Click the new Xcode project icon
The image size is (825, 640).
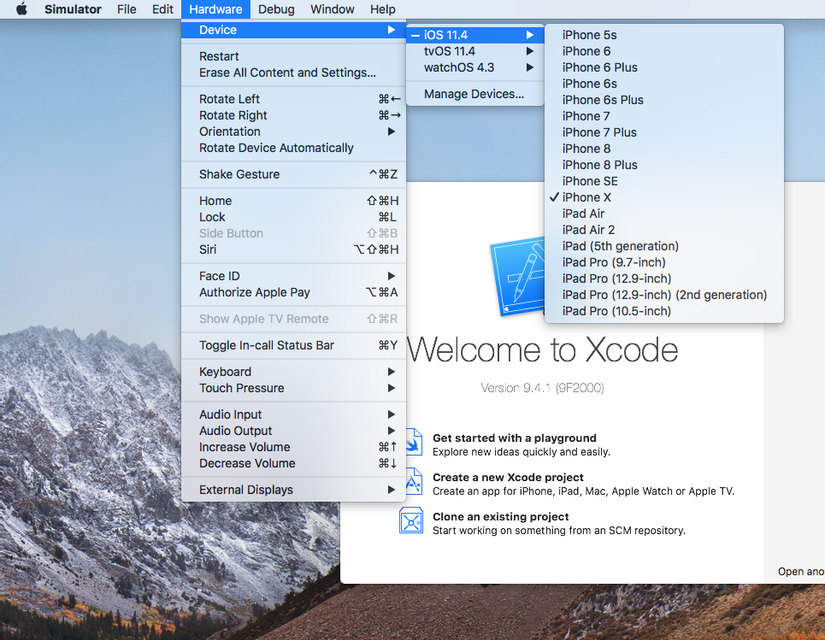[x=414, y=482]
